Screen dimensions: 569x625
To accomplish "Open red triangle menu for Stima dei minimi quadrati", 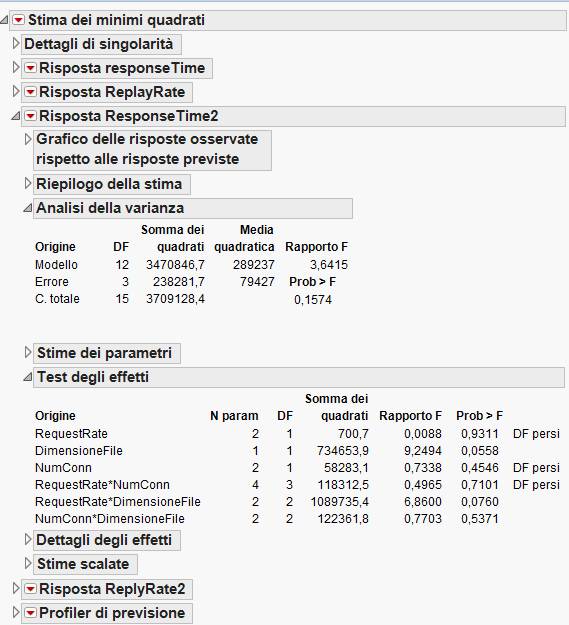I will point(18,20).
